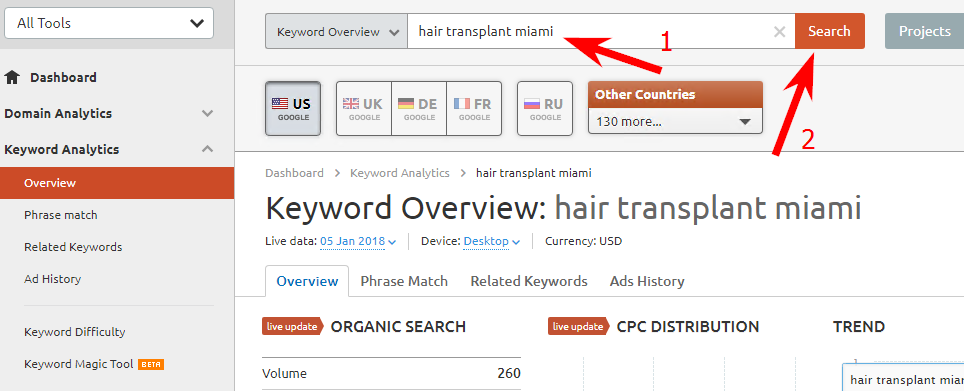Viewport: 964px width, 391px height.
Task: Switch to the Phrase Match tab
Action: pyautogui.click(x=404, y=282)
